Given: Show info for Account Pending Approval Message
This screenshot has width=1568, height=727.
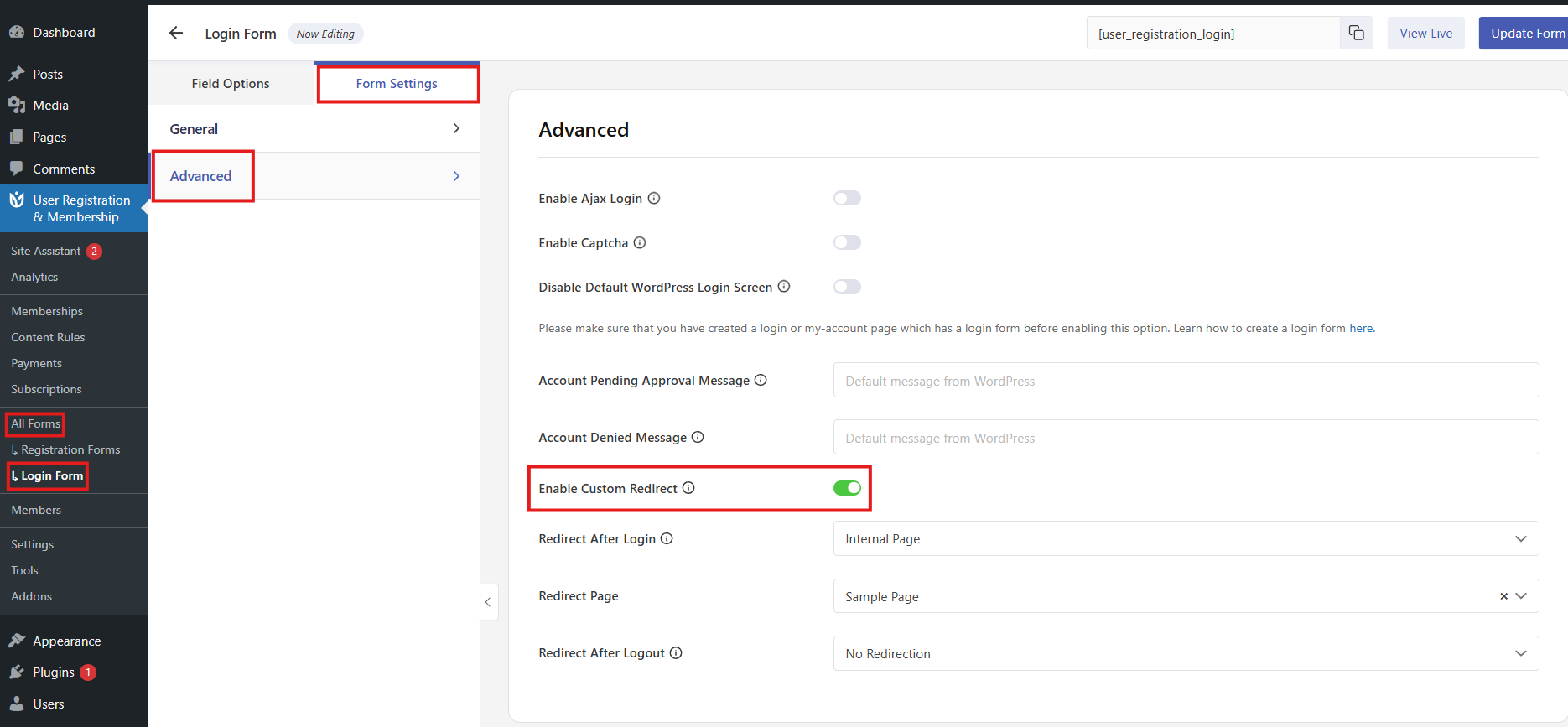Looking at the screenshot, I should pyautogui.click(x=761, y=380).
